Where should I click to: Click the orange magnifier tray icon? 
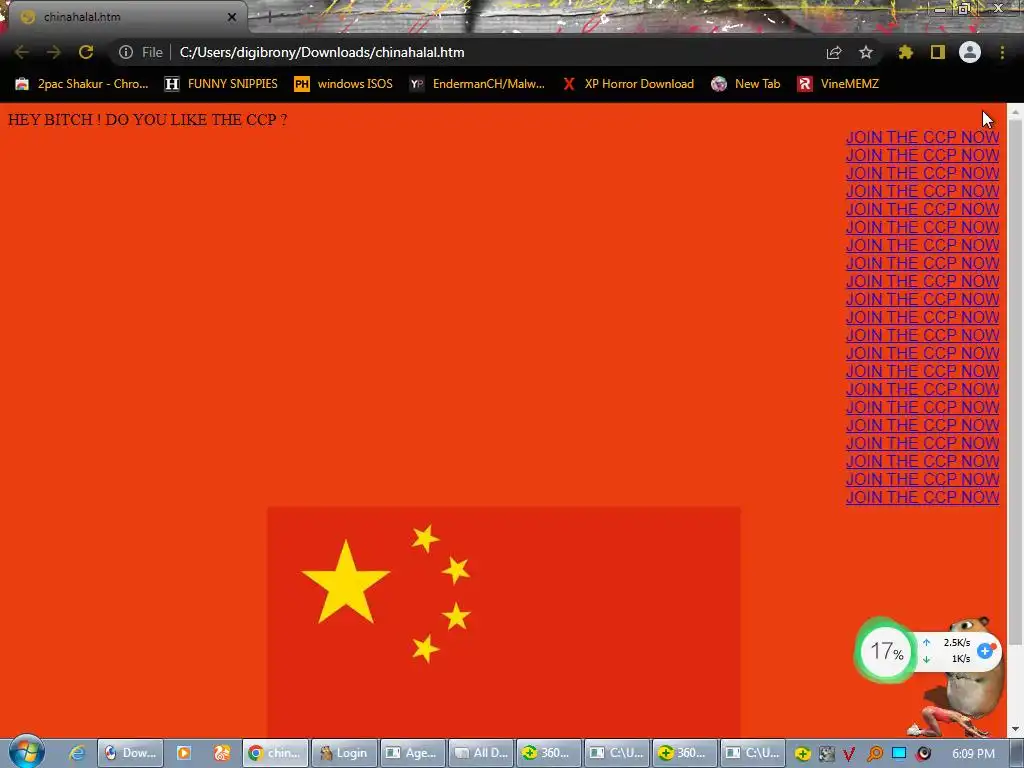click(874, 754)
